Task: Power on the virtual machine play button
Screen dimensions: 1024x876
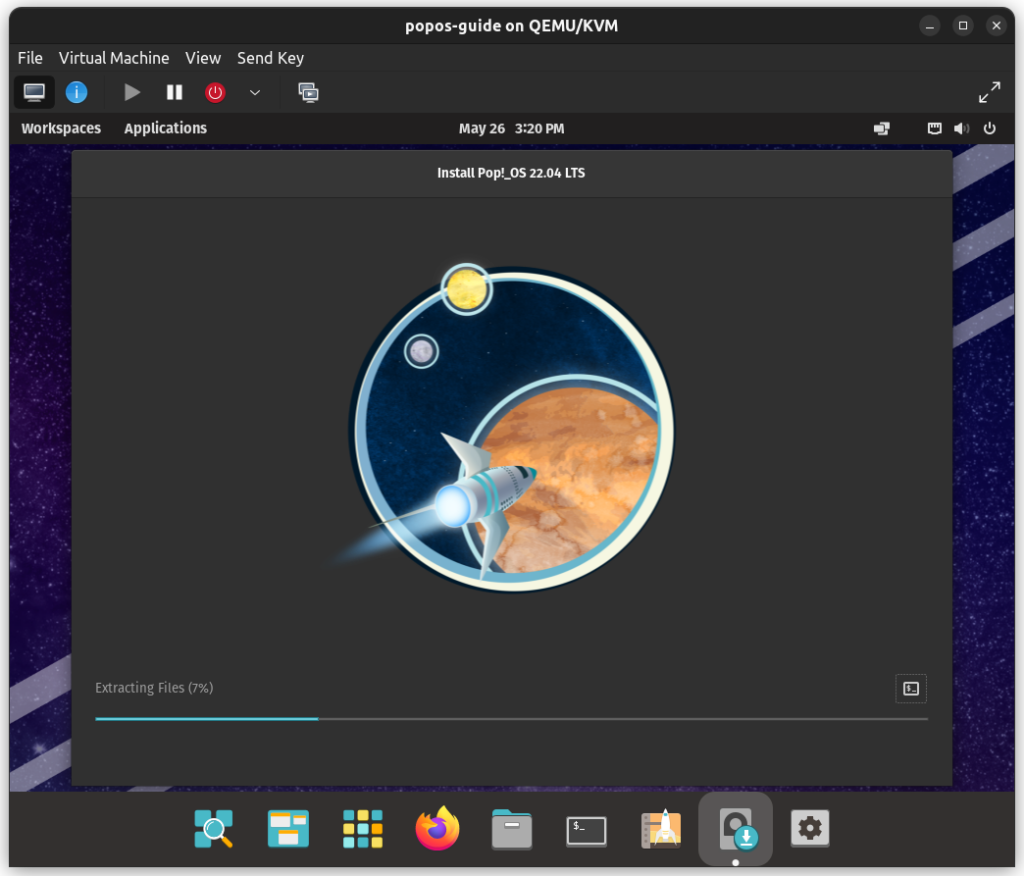Action: (132, 92)
